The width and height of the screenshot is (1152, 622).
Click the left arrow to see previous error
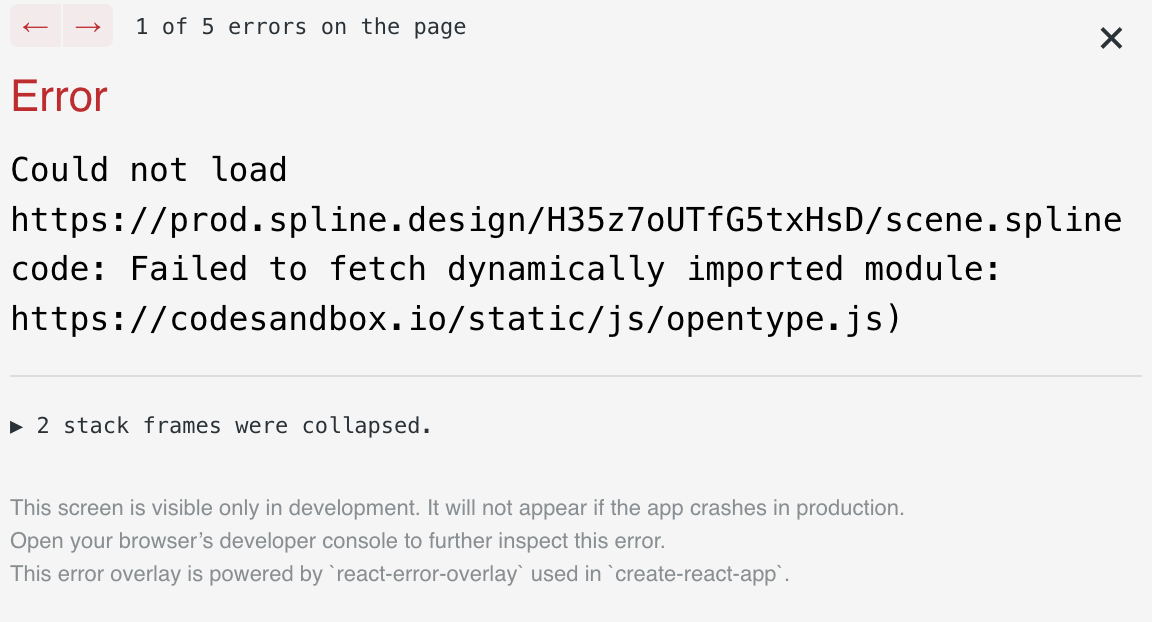point(35,25)
